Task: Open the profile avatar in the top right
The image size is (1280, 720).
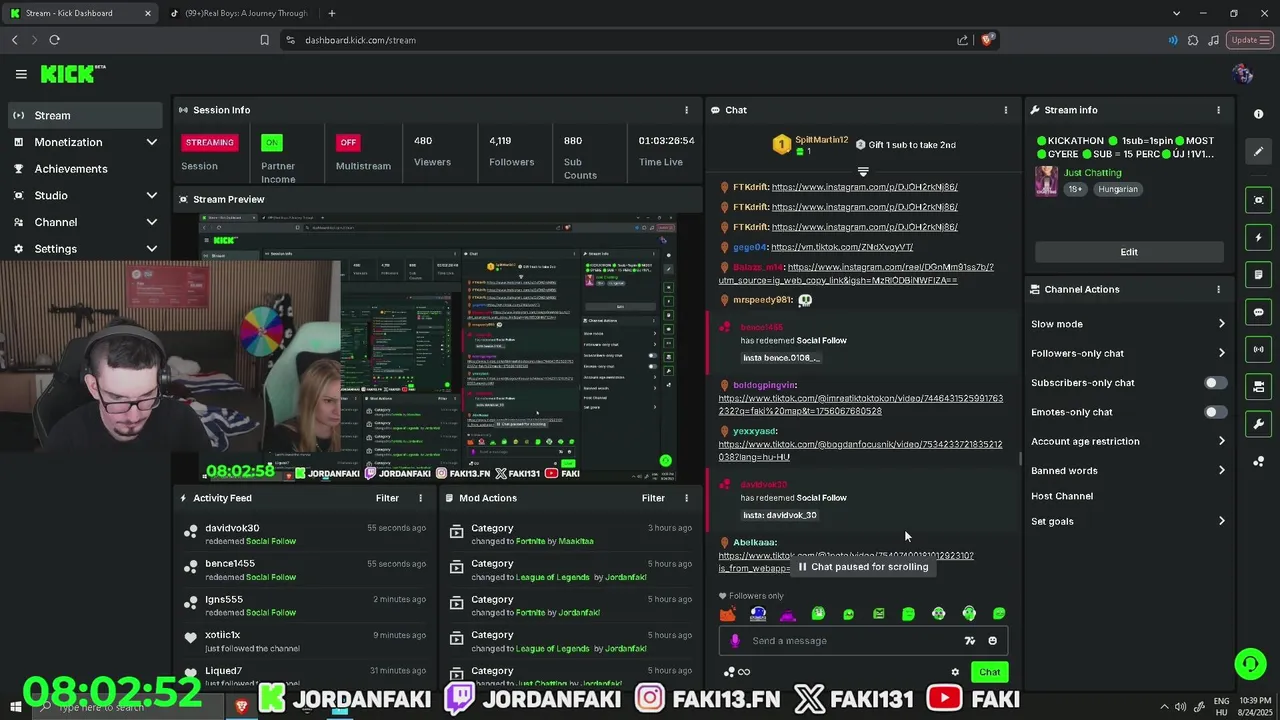Action: (x=1243, y=74)
